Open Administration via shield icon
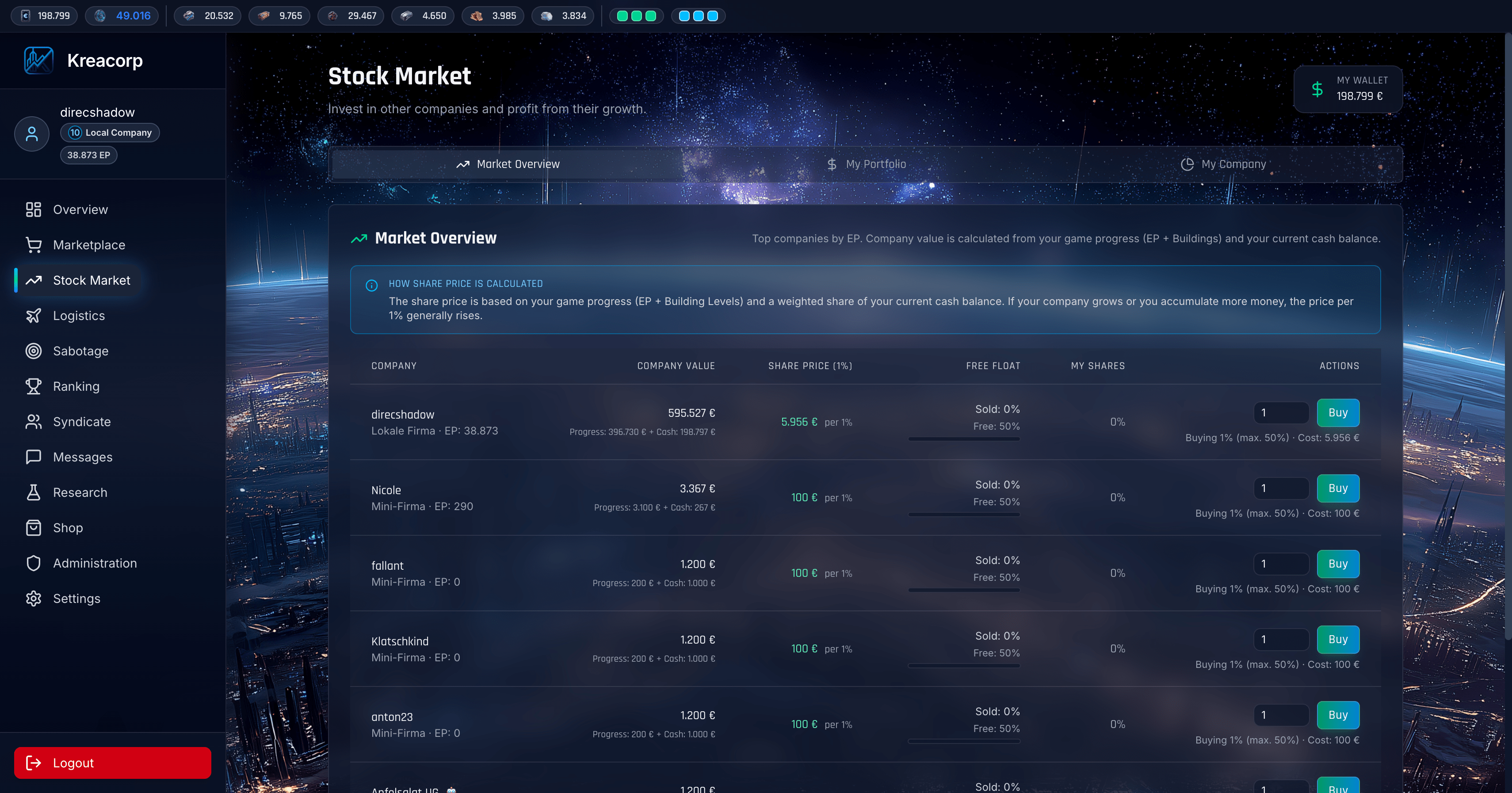The image size is (1512, 793). [x=34, y=563]
